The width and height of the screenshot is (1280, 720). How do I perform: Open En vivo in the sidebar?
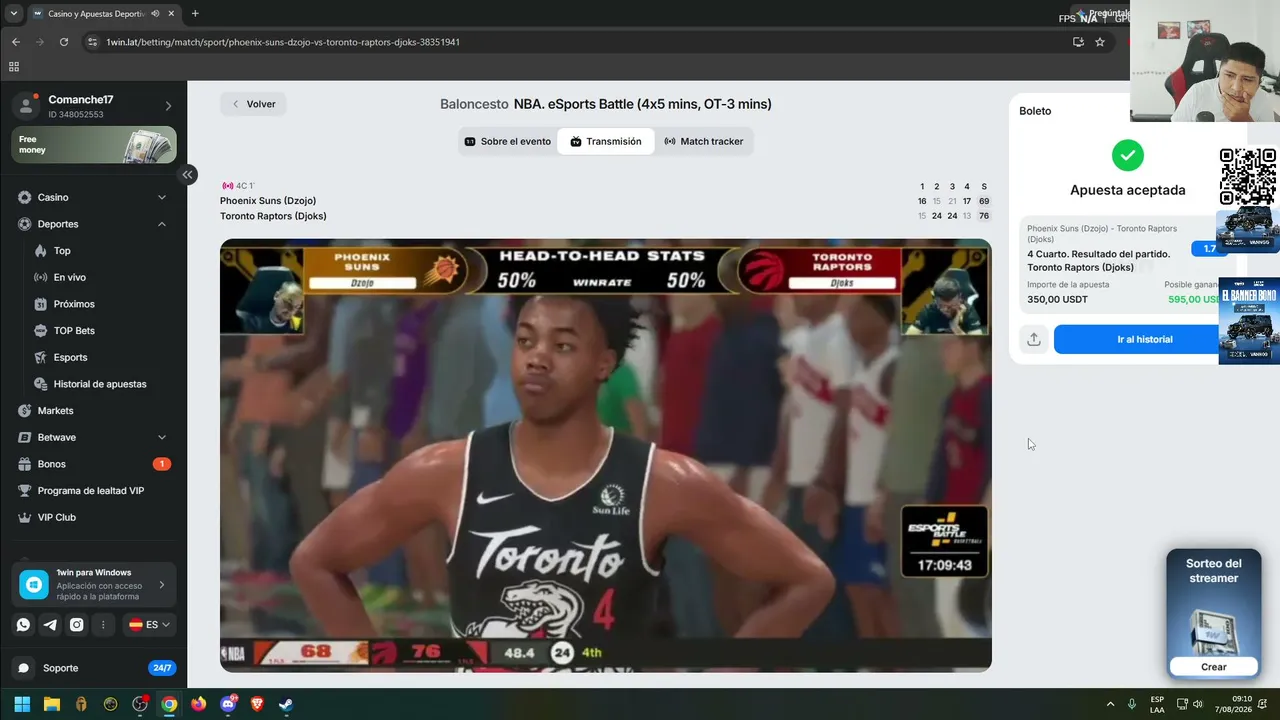pos(70,277)
